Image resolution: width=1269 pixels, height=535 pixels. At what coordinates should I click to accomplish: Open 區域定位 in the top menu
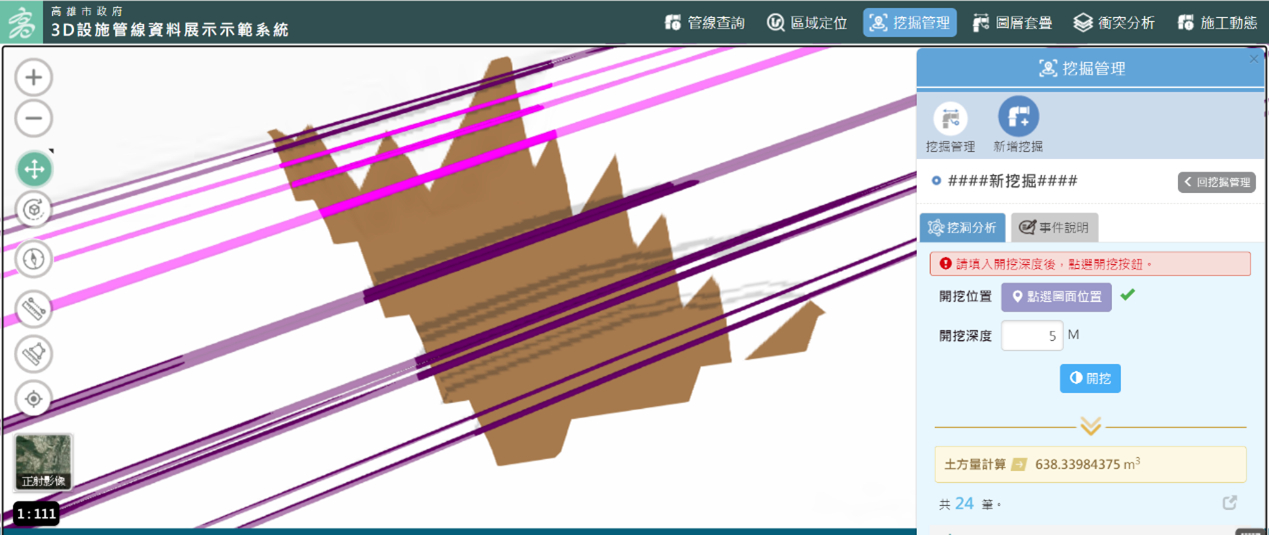pyautogui.click(x=807, y=22)
